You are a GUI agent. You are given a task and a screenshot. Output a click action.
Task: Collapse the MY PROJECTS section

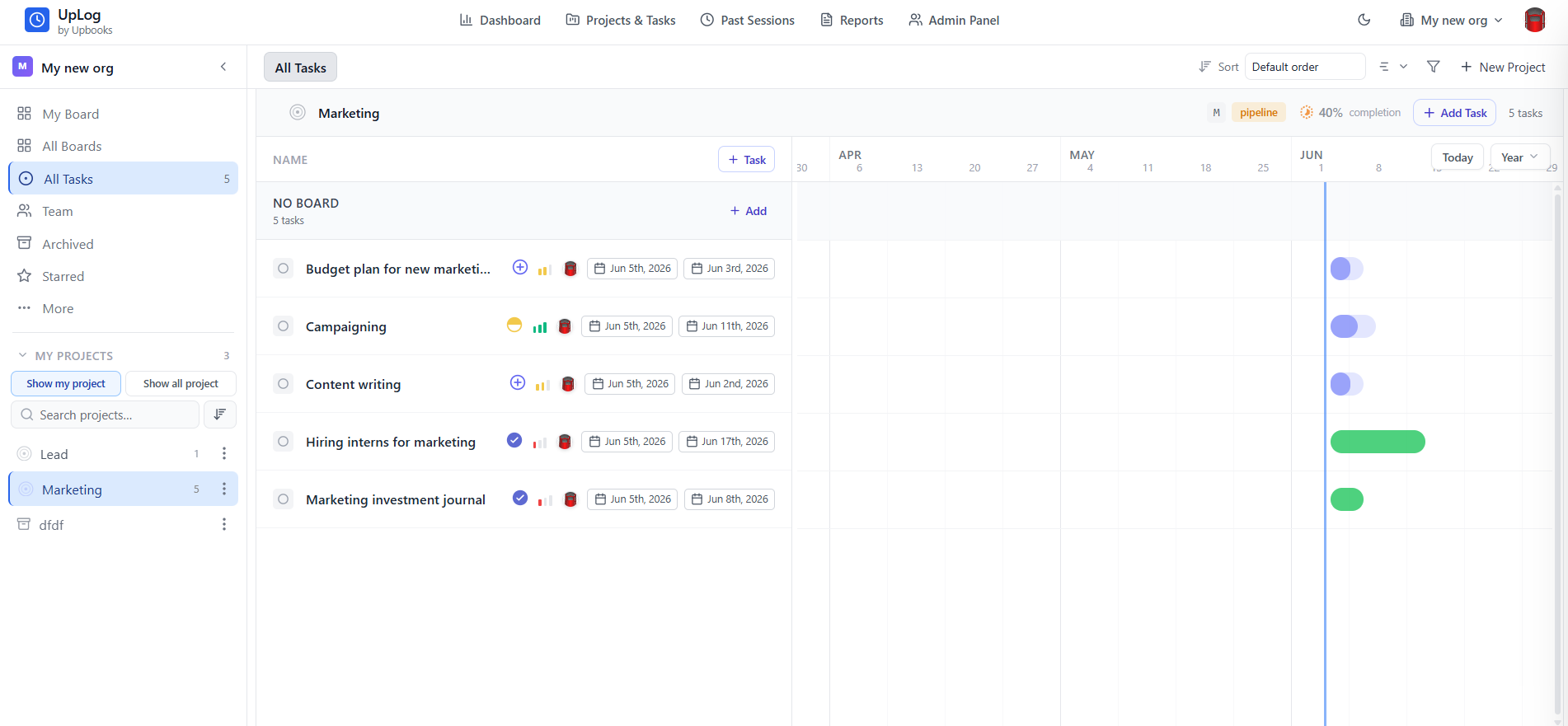tap(23, 355)
